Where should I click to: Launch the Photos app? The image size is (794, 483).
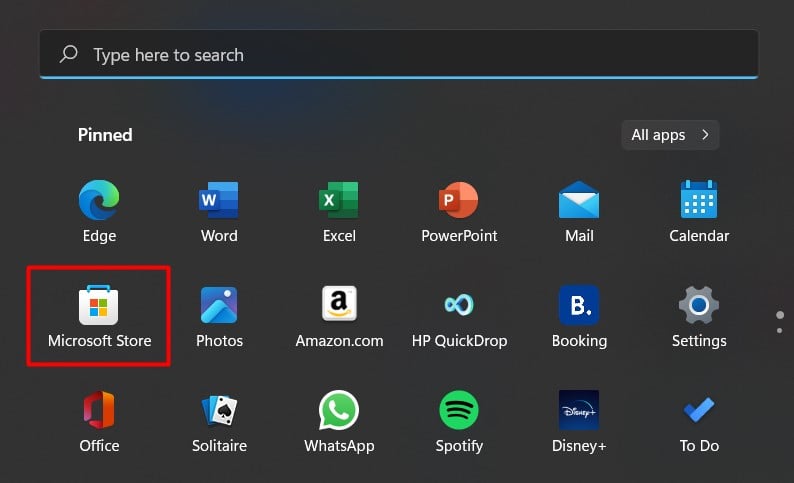pyautogui.click(x=219, y=316)
